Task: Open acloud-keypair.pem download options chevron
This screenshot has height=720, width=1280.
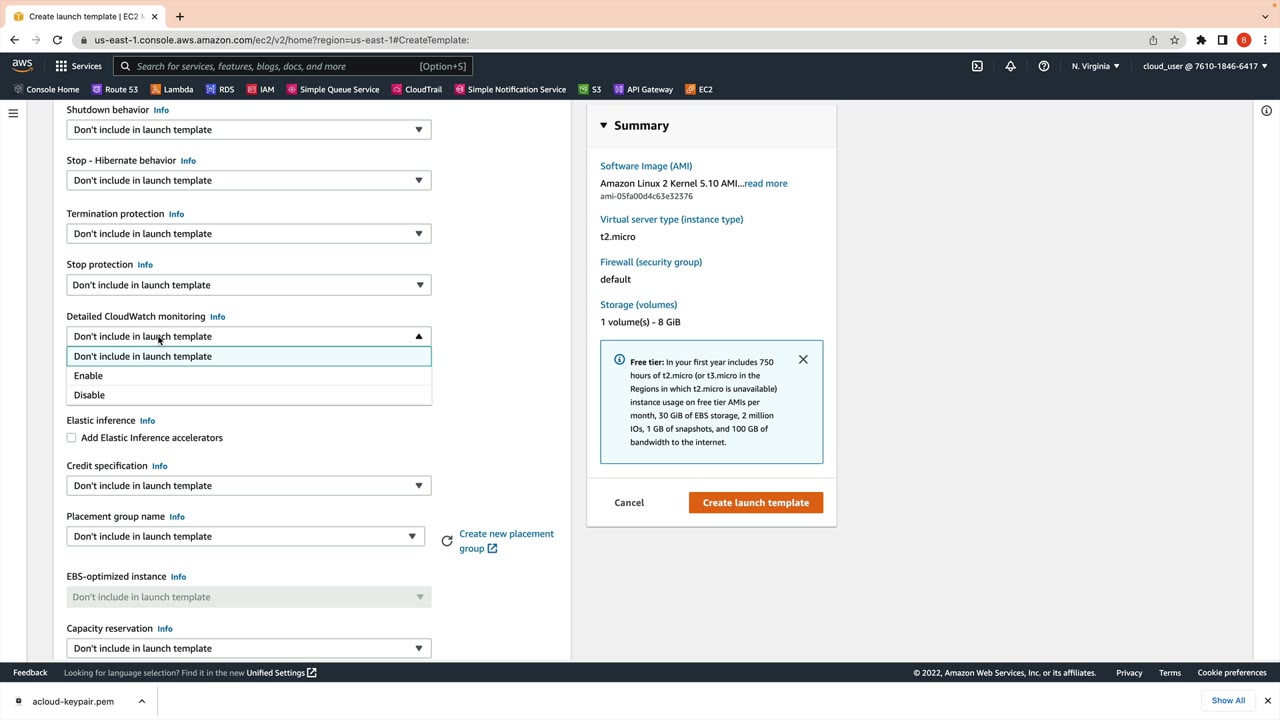Action: point(142,701)
